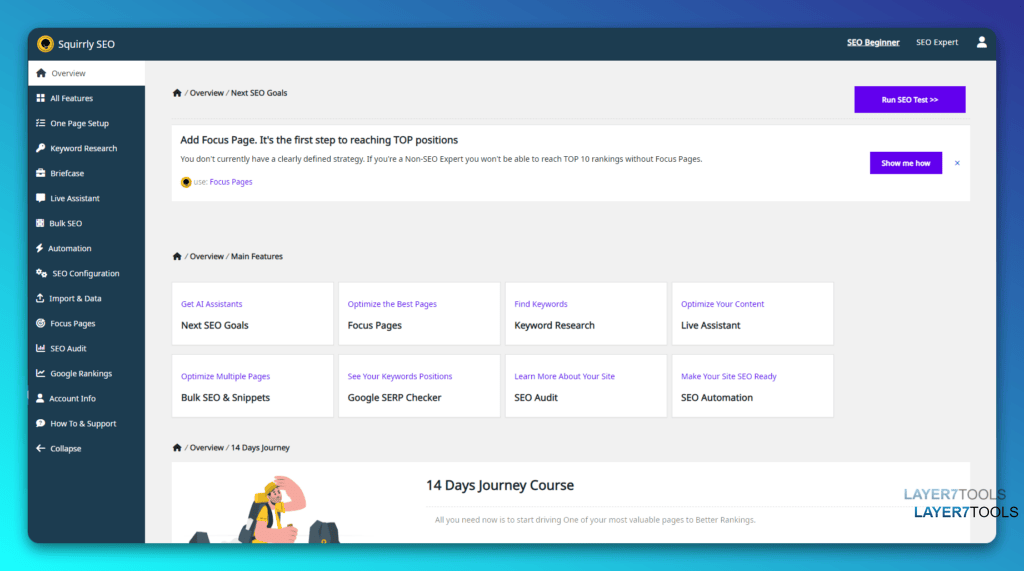The image size is (1024, 571).
Task: Click home icon in 14 Days Journey breadcrumb
Action: 177,448
